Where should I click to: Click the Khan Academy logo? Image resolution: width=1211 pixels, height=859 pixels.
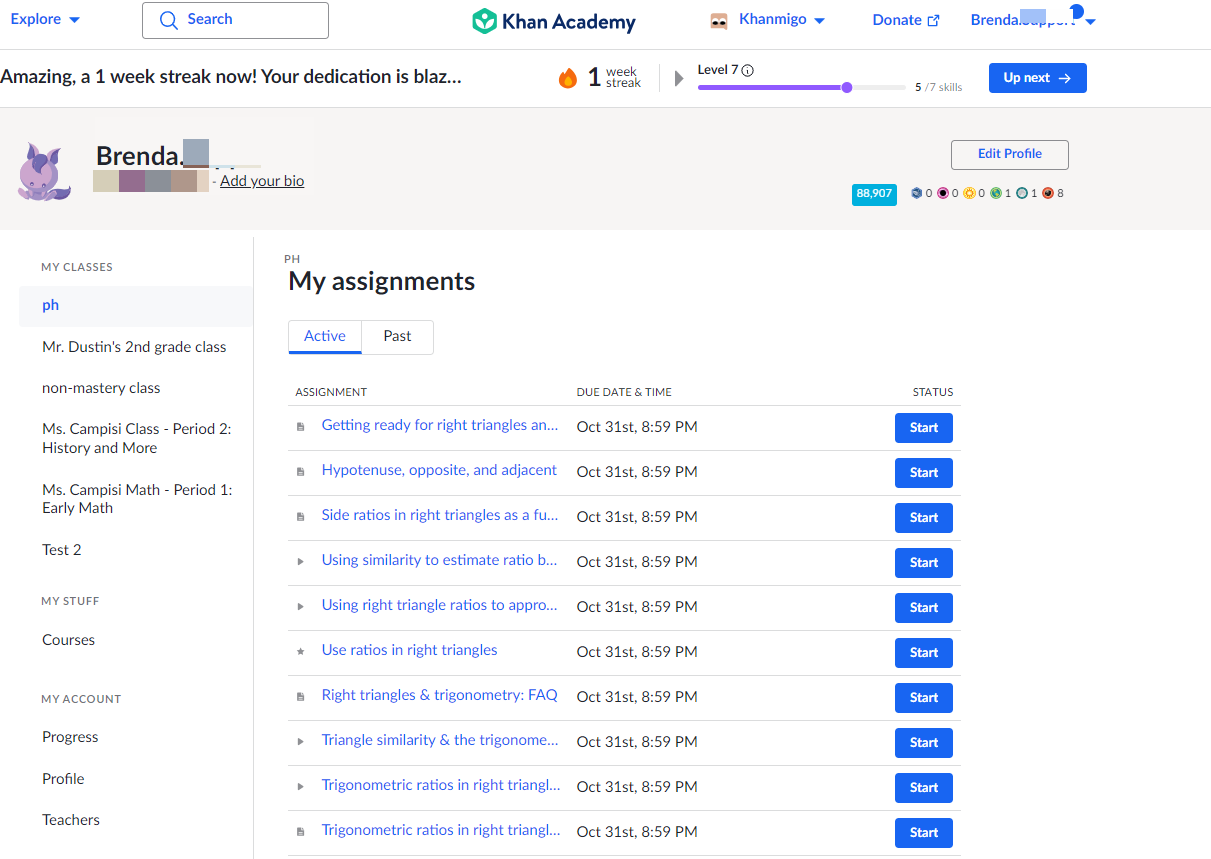(554, 21)
